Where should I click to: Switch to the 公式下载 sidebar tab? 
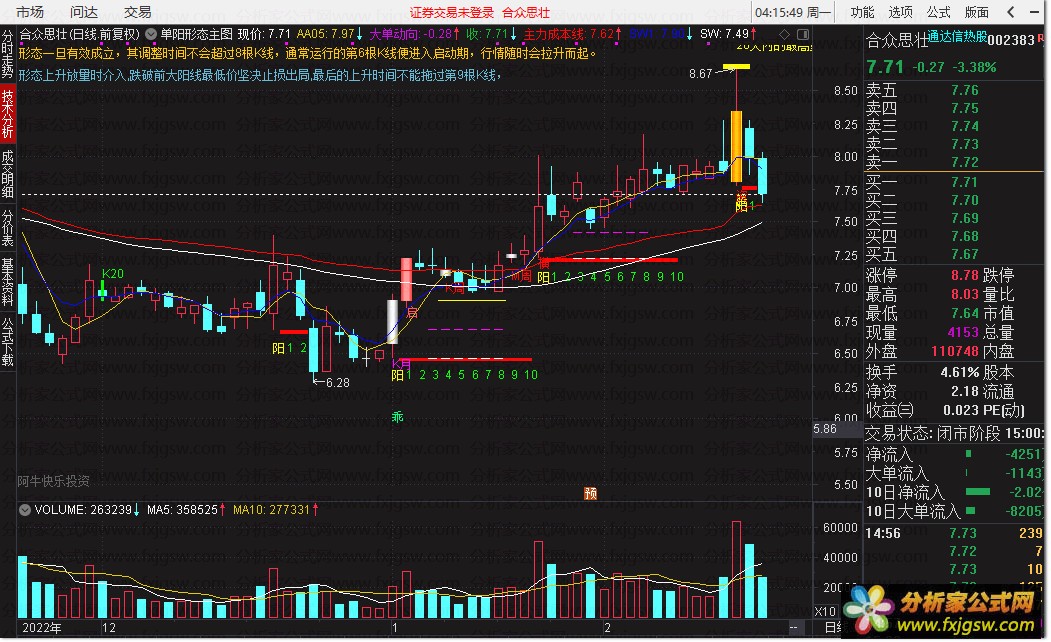(7, 341)
